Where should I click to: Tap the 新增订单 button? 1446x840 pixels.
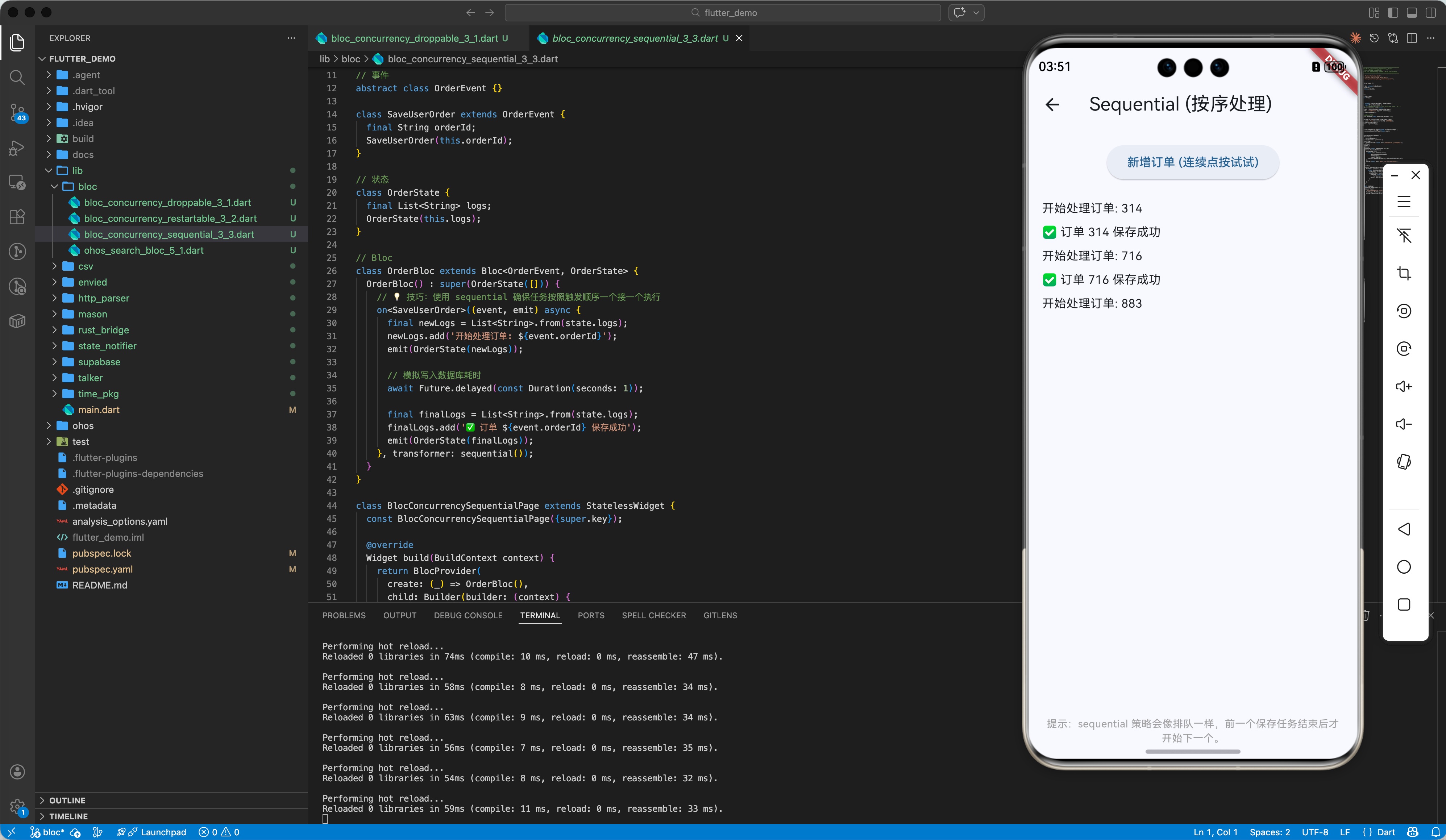[x=1192, y=162]
